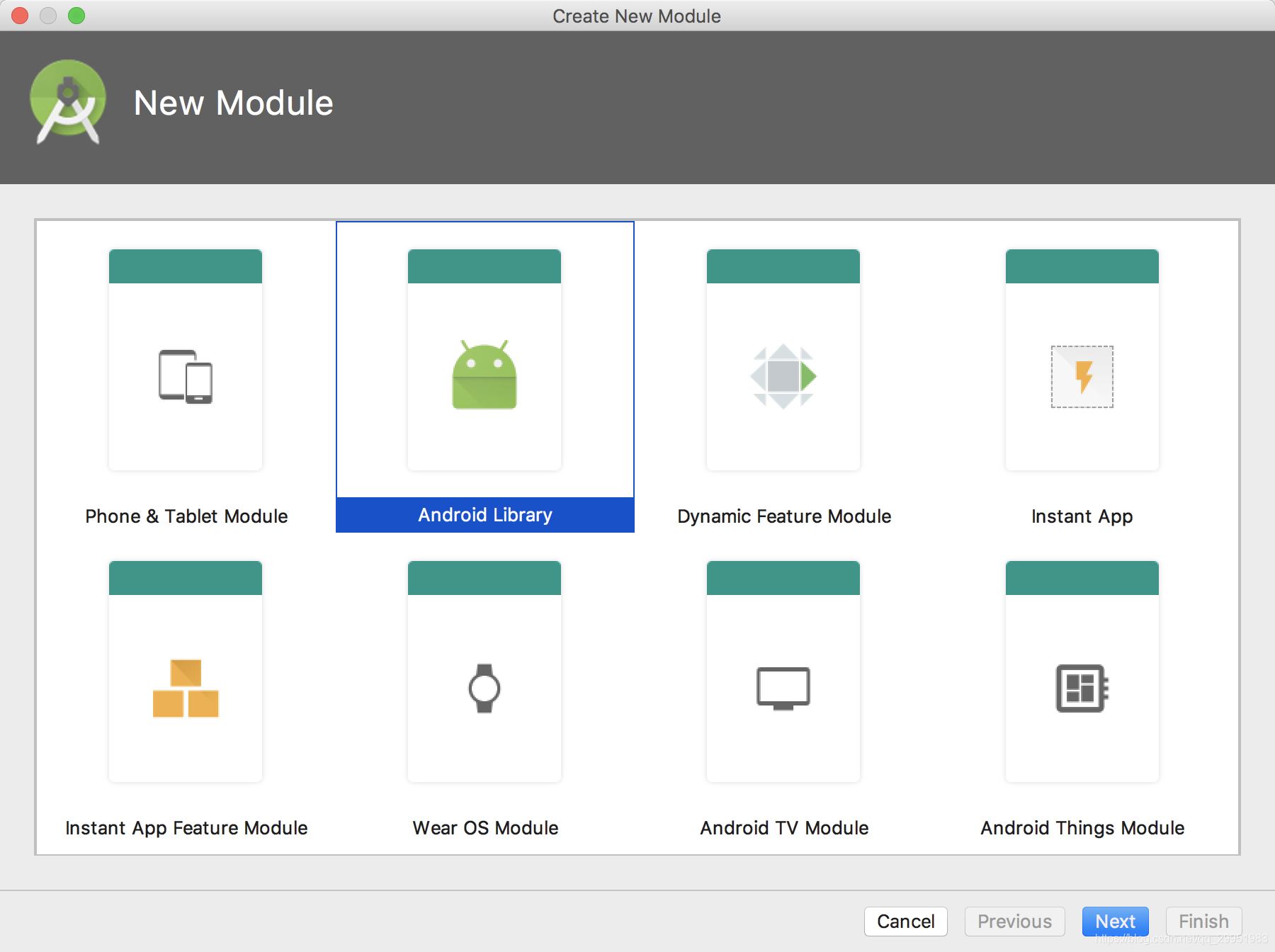Image resolution: width=1275 pixels, height=952 pixels.
Task: Choose the Android Library robot icon
Action: pos(484,375)
